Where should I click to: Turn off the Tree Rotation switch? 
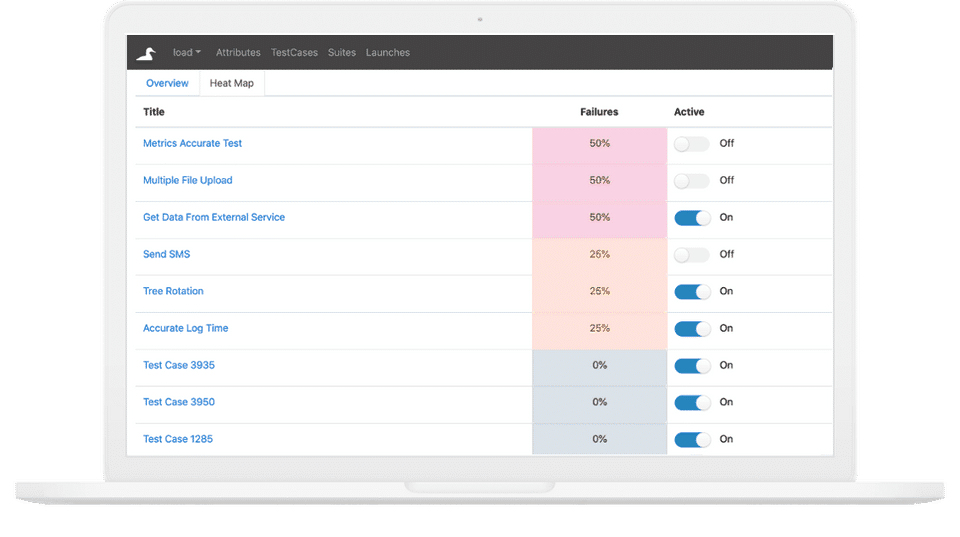(x=692, y=292)
